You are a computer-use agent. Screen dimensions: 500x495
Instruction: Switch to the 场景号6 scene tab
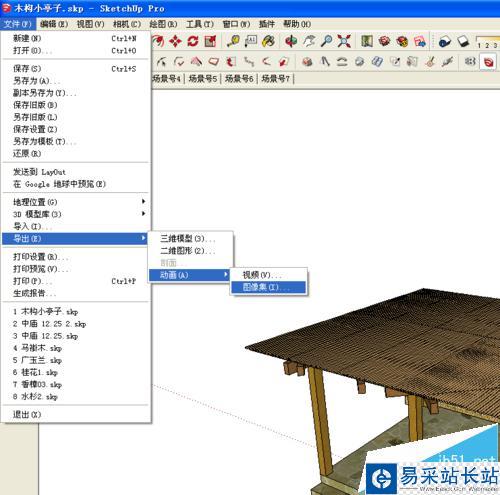coord(239,79)
